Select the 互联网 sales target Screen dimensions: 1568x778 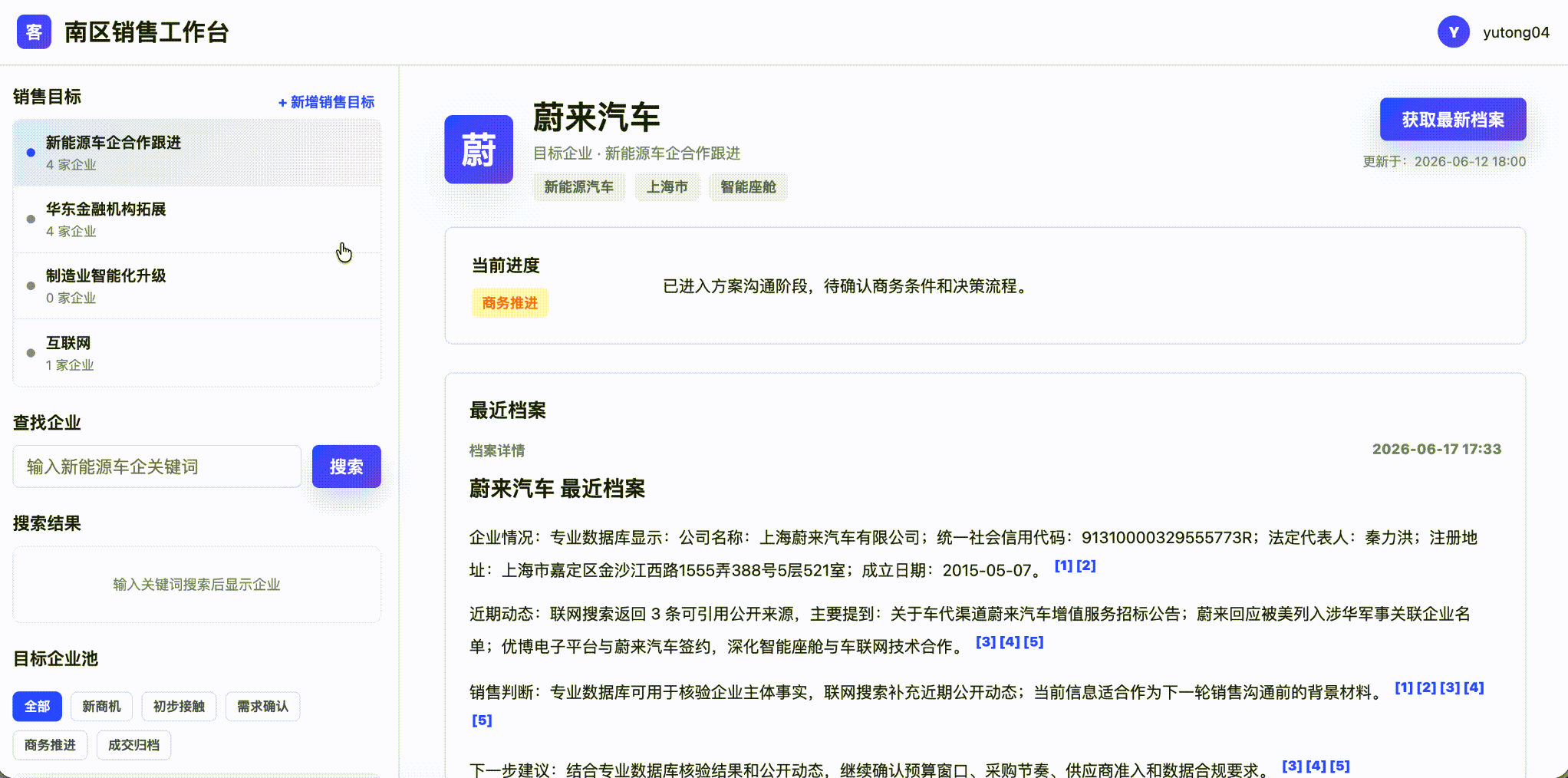tap(196, 353)
